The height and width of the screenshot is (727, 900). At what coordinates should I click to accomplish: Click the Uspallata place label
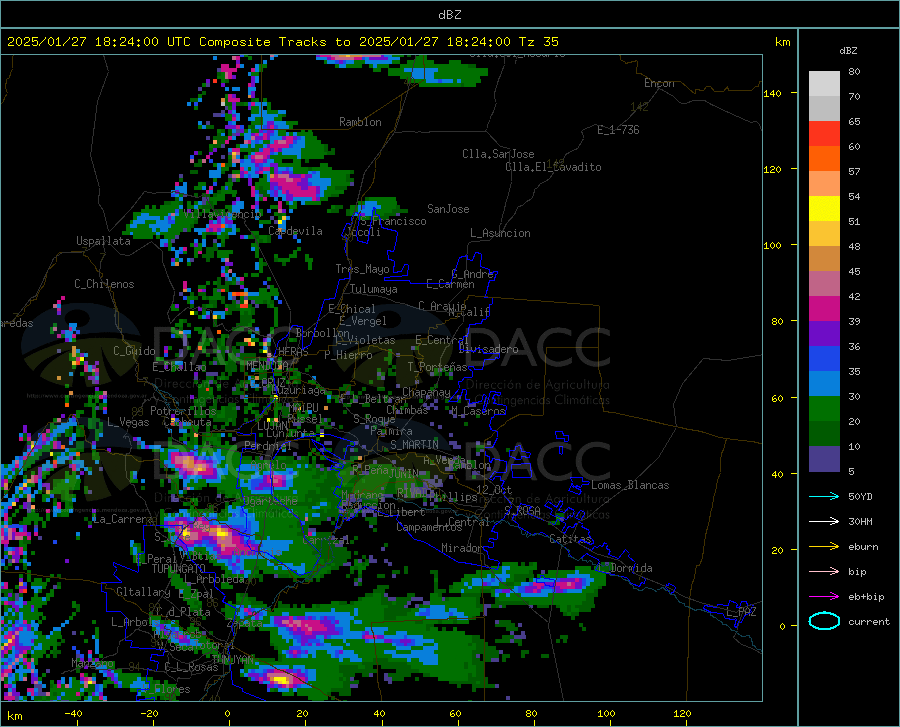point(103,242)
